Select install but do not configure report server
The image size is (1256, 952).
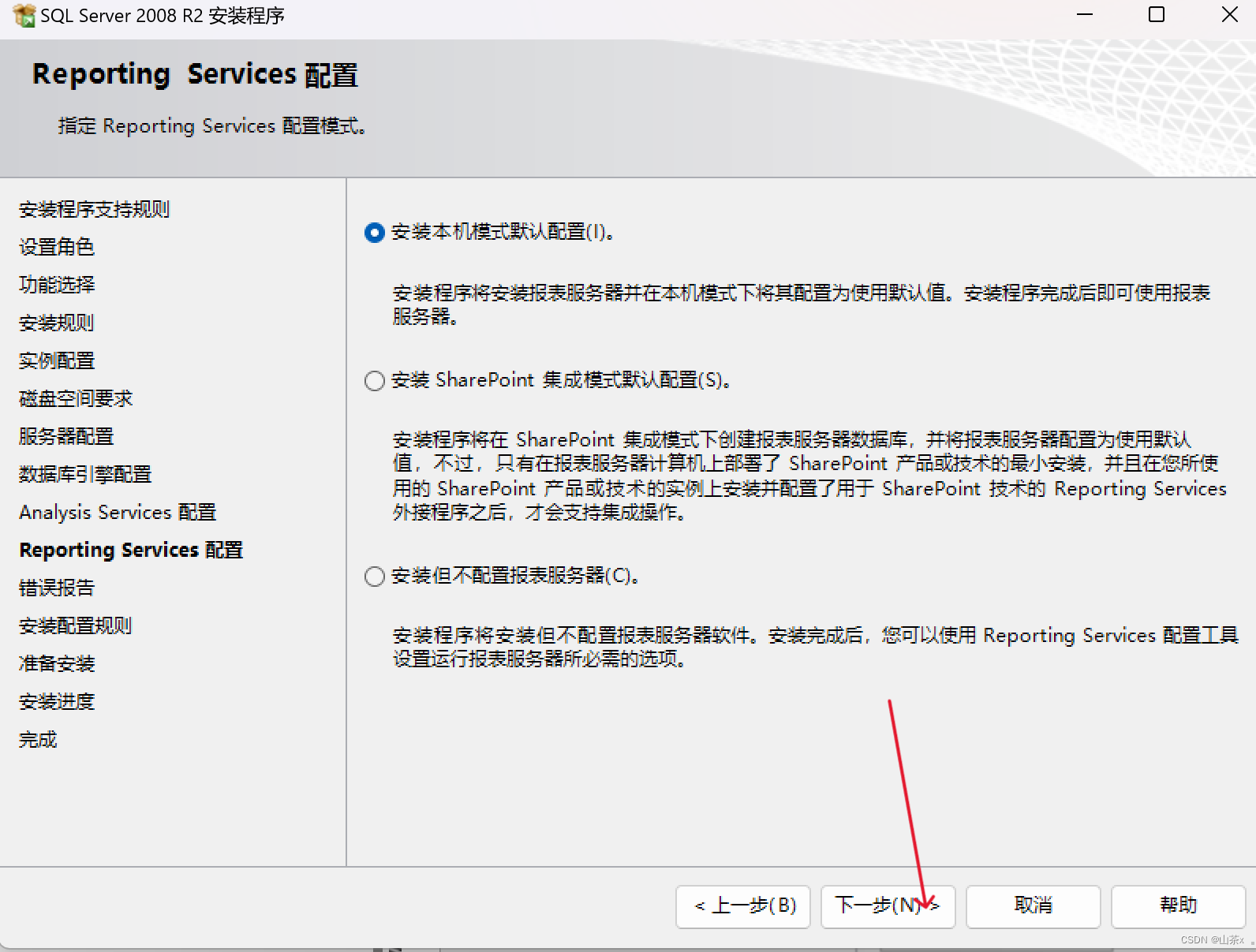[375, 577]
